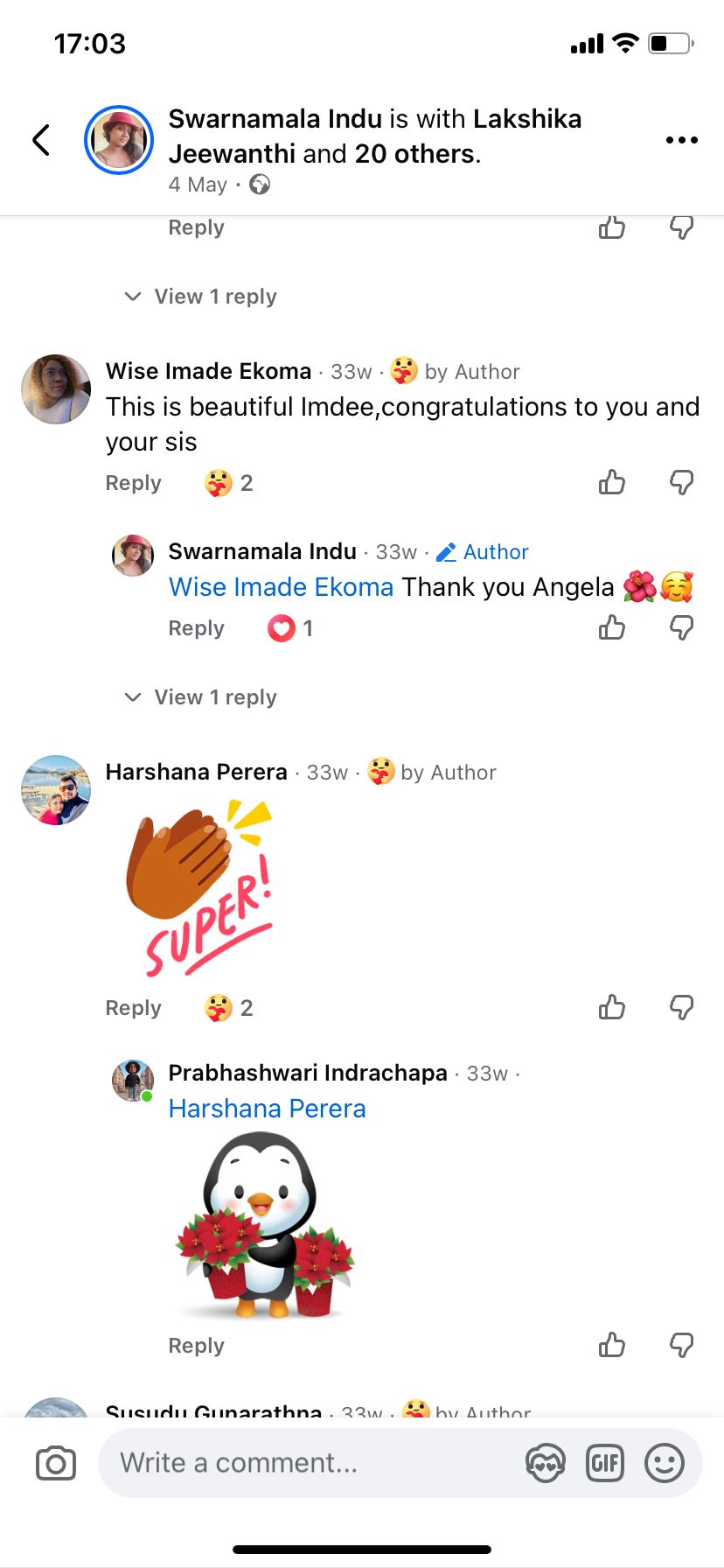Open the Harshana Perera mention link
This screenshot has height=1568, width=724.
click(267, 1109)
